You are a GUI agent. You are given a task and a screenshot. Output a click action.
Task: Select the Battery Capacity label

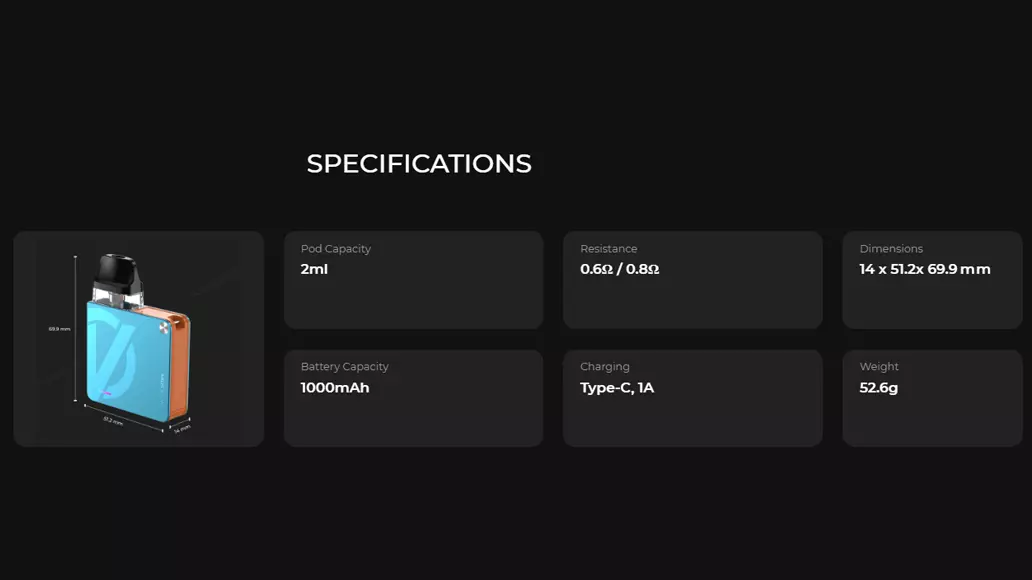pyautogui.click(x=344, y=367)
